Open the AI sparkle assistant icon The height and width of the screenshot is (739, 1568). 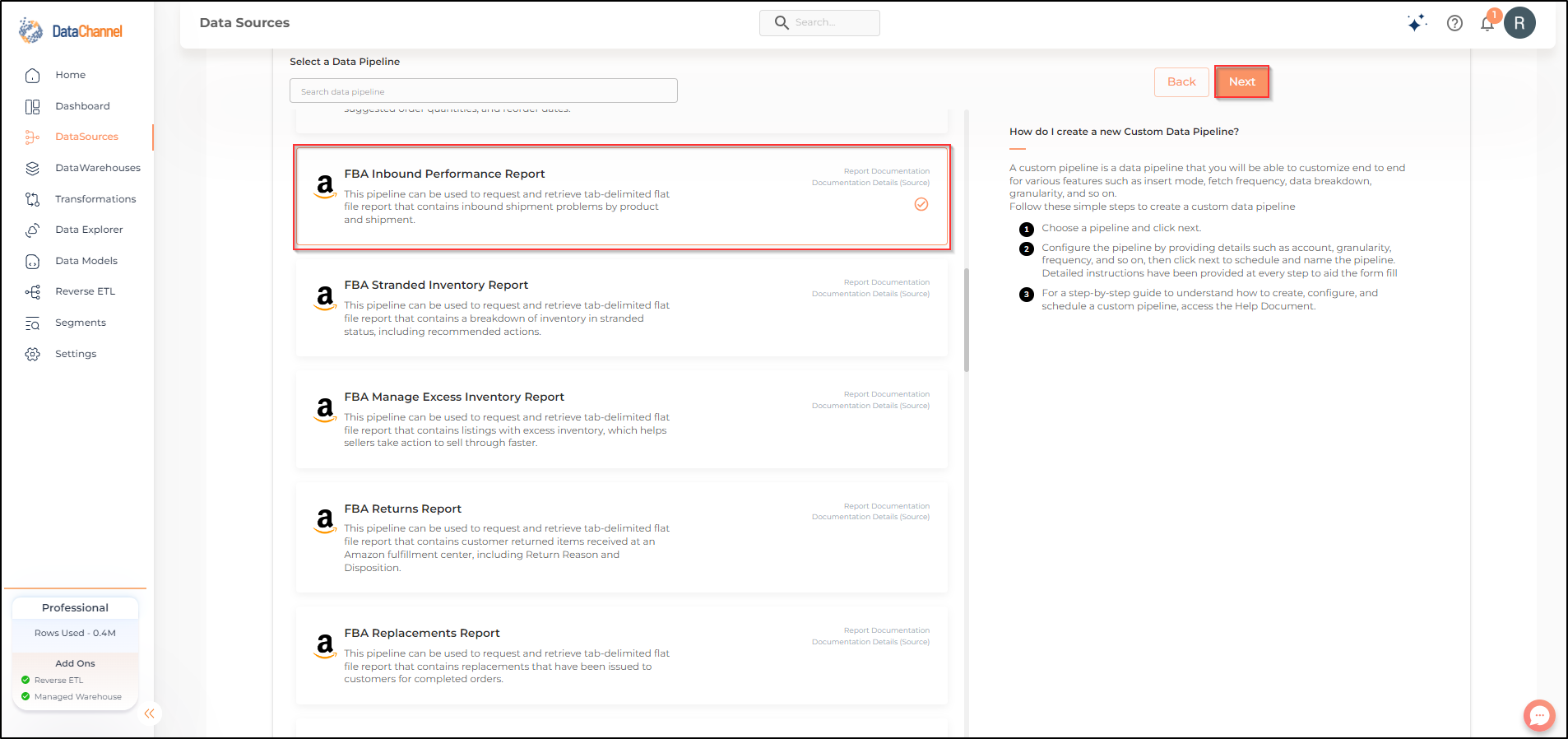pos(1416,23)
